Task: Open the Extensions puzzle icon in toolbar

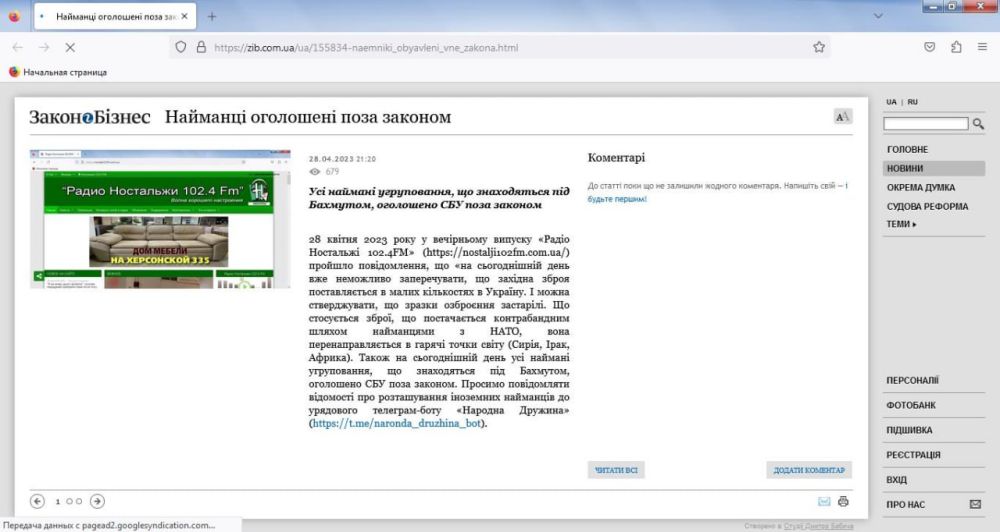Action: coord(956,47)
